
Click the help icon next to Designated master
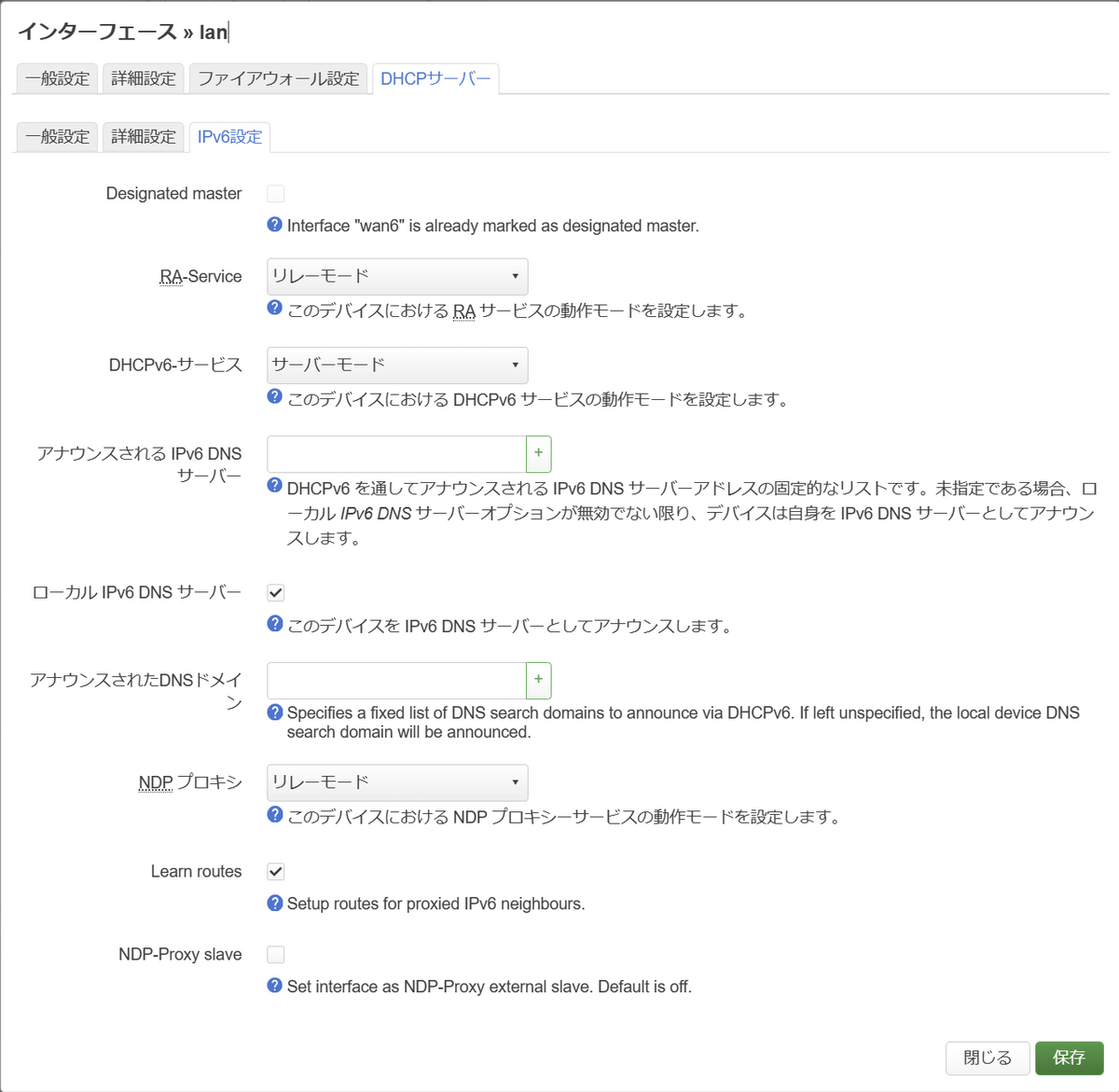[x=274, y=225]
